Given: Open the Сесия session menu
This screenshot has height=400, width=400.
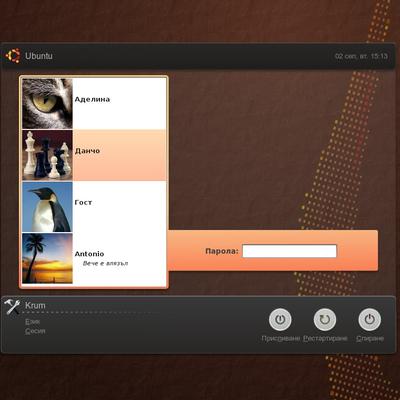Looking at the screenshot, I should point(35,331).
